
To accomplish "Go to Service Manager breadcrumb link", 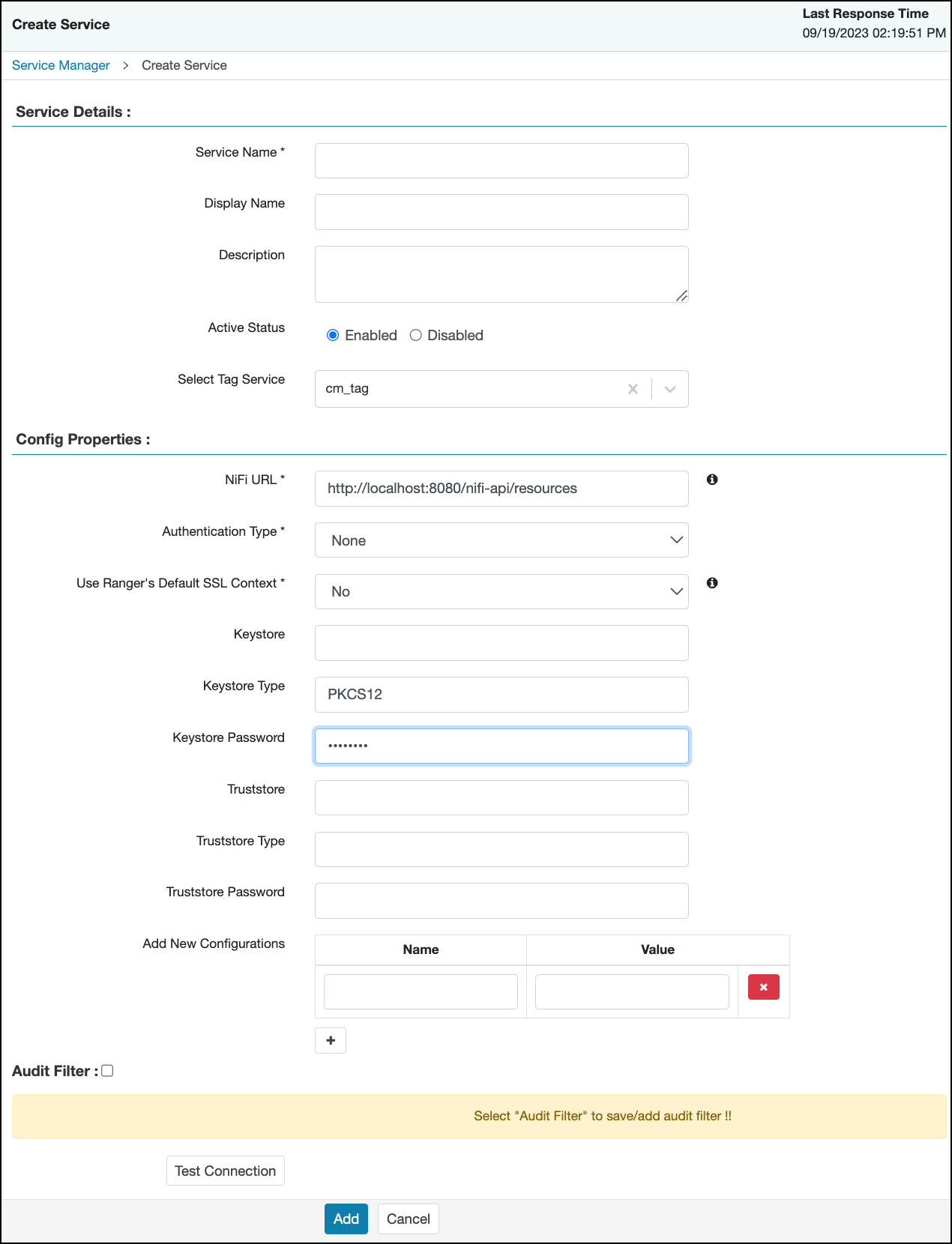I will coord(61,65).
